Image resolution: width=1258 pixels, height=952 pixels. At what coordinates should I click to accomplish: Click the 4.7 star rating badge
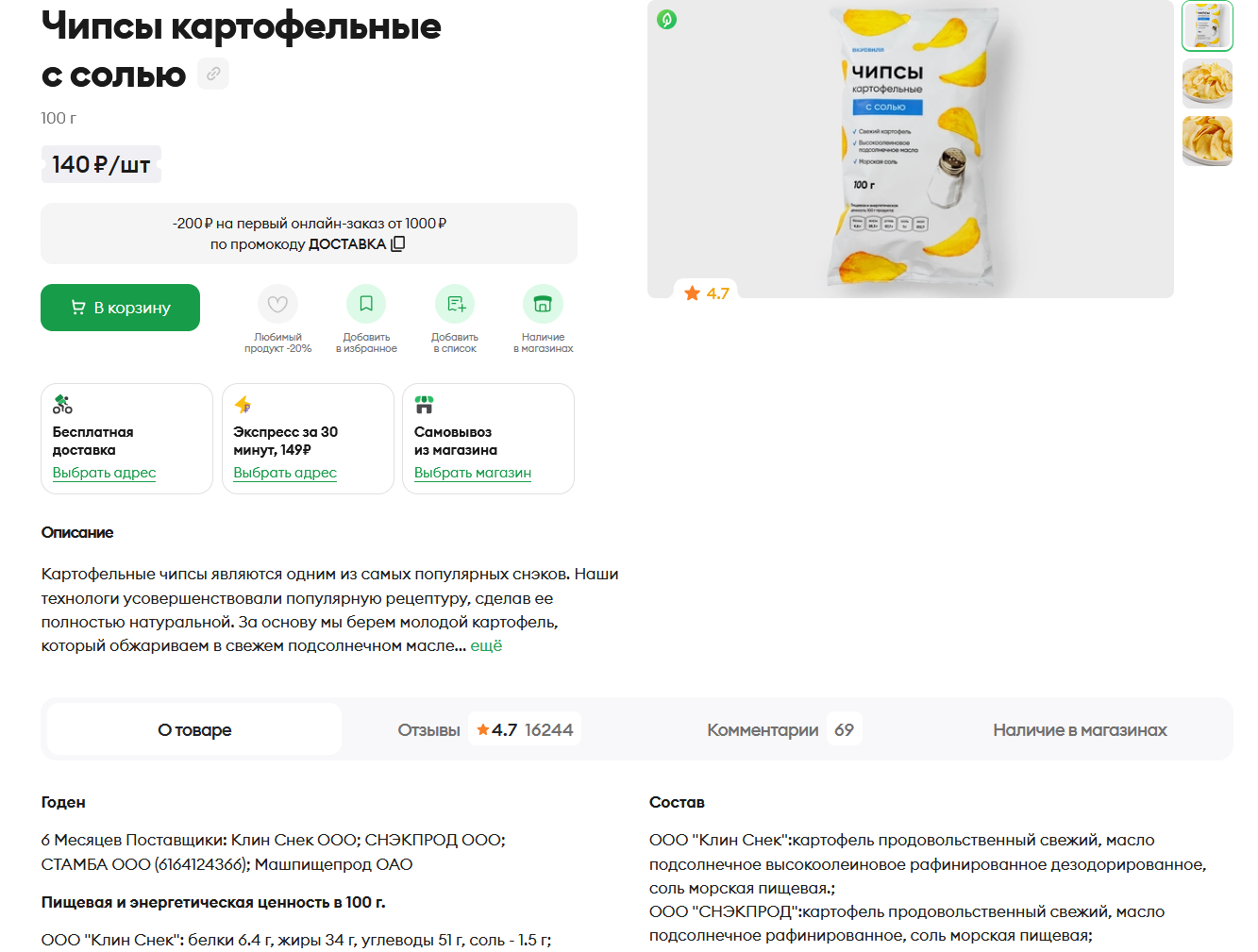point(707,293)
